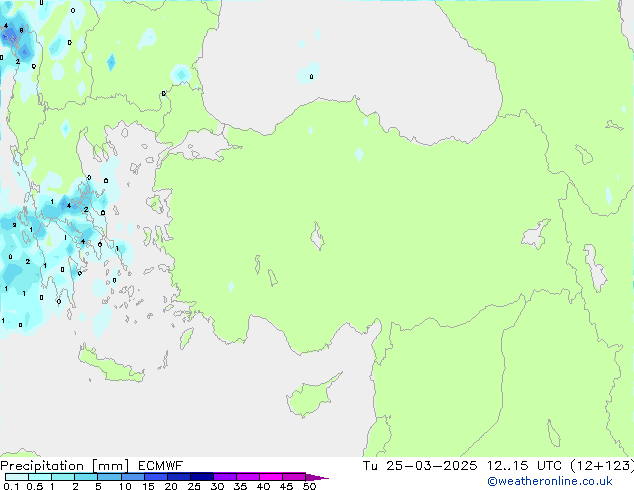Click the island of Crete on the map

tap(110, 365)
